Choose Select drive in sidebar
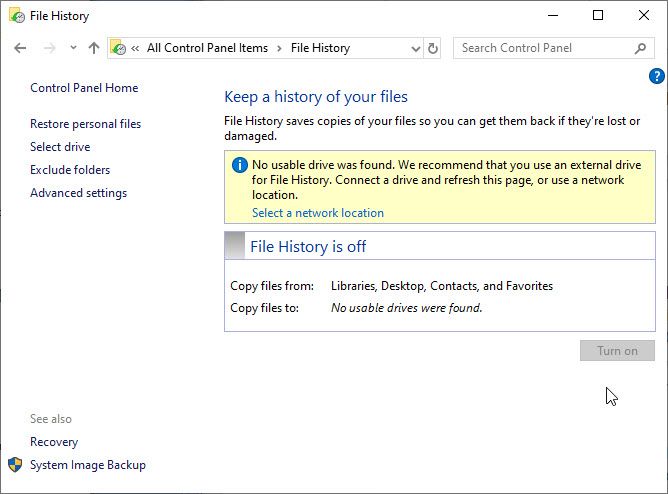Image resolution: width=668 pixels, height=494 pixels. (x=60, y=147)
